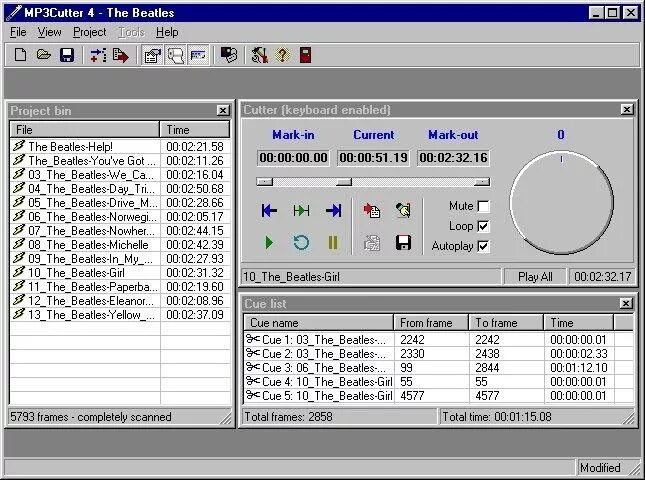Select file 10_The_Beatles-Girl in Project bin
Image resolution: width=645 pixels, height=480 pixels.
click(119, 273)
